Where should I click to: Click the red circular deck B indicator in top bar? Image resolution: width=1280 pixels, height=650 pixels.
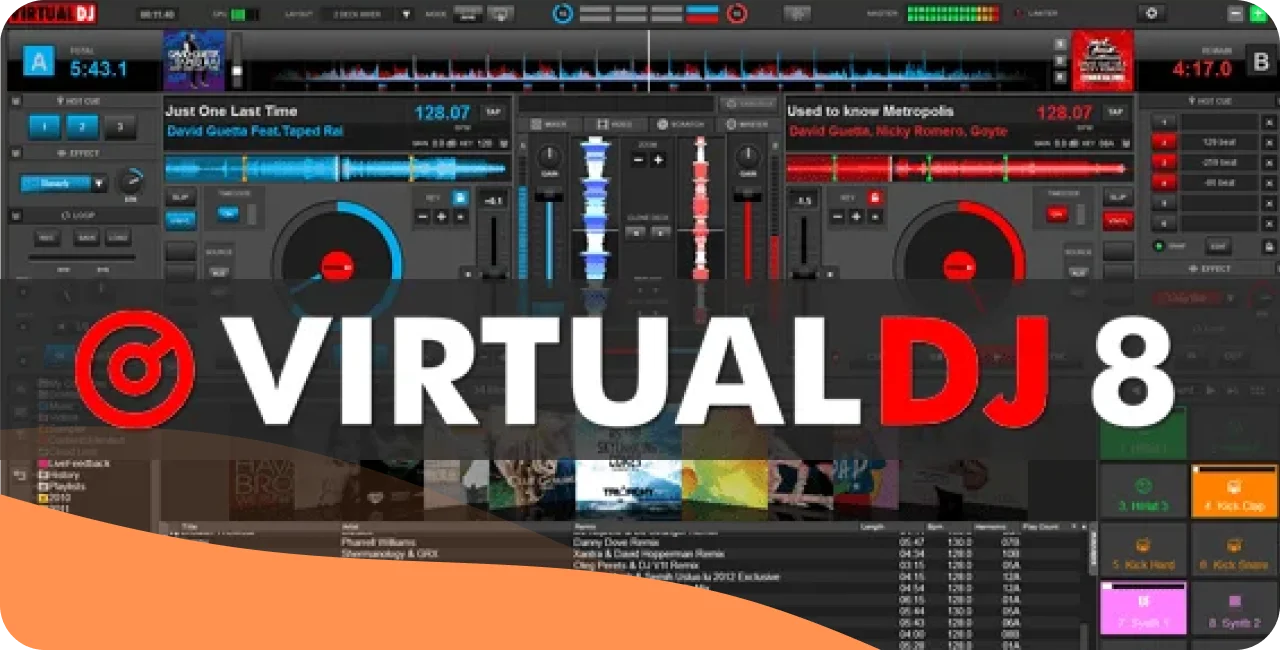pyautogui.click(x=737, y=14)
